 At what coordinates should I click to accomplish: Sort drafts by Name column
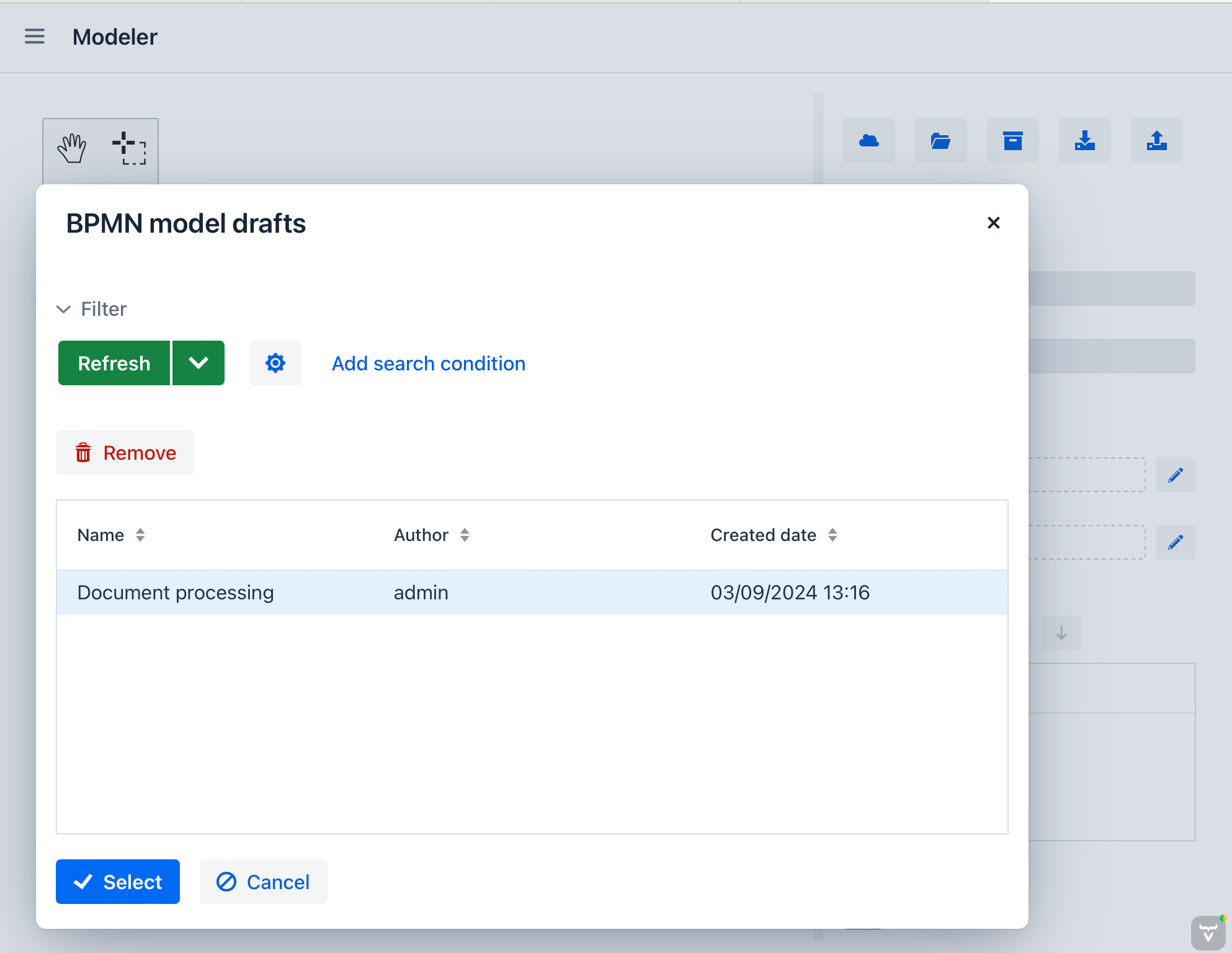coord(140,535)
